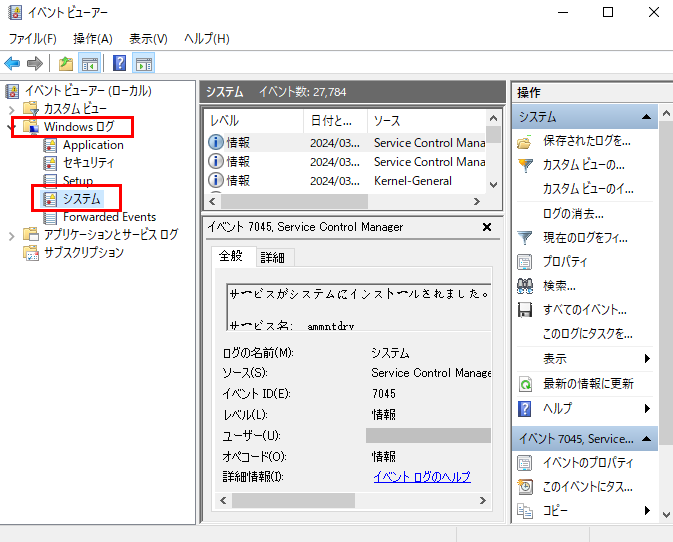The image size is (673, 542).
Task: Open the 表示(V) menu
Action: [149, 39]
